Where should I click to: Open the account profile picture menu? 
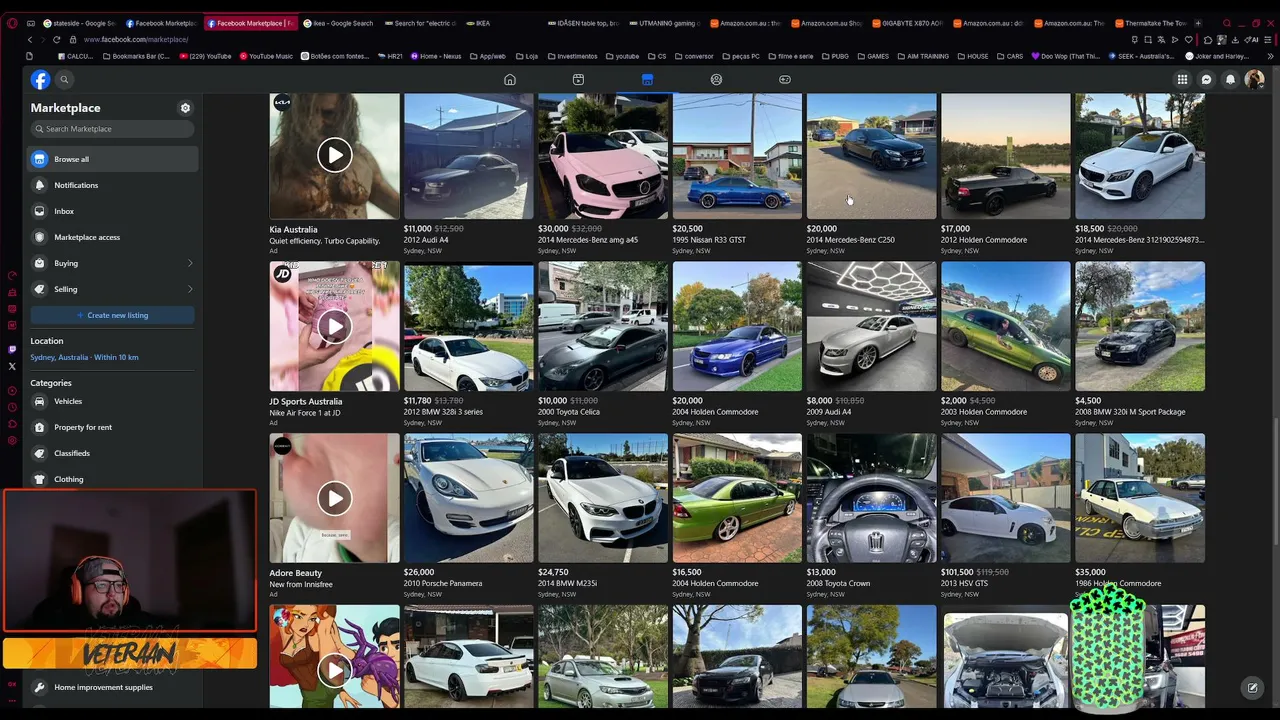point(1254,80)
